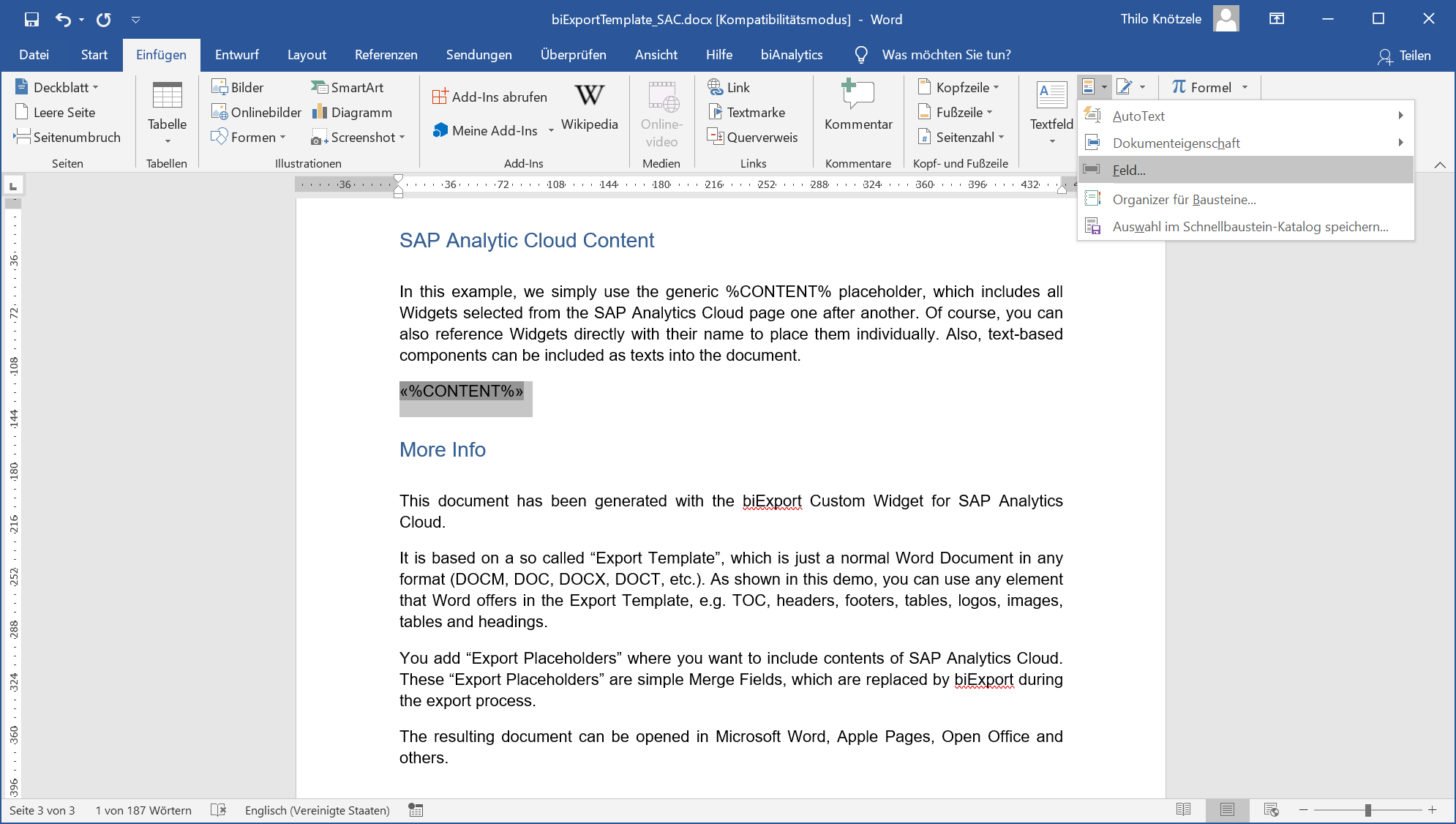Change language Englisch (Vereinigte Staaten)
Viewport: 1456px width, 824px height.
(317, 810)
